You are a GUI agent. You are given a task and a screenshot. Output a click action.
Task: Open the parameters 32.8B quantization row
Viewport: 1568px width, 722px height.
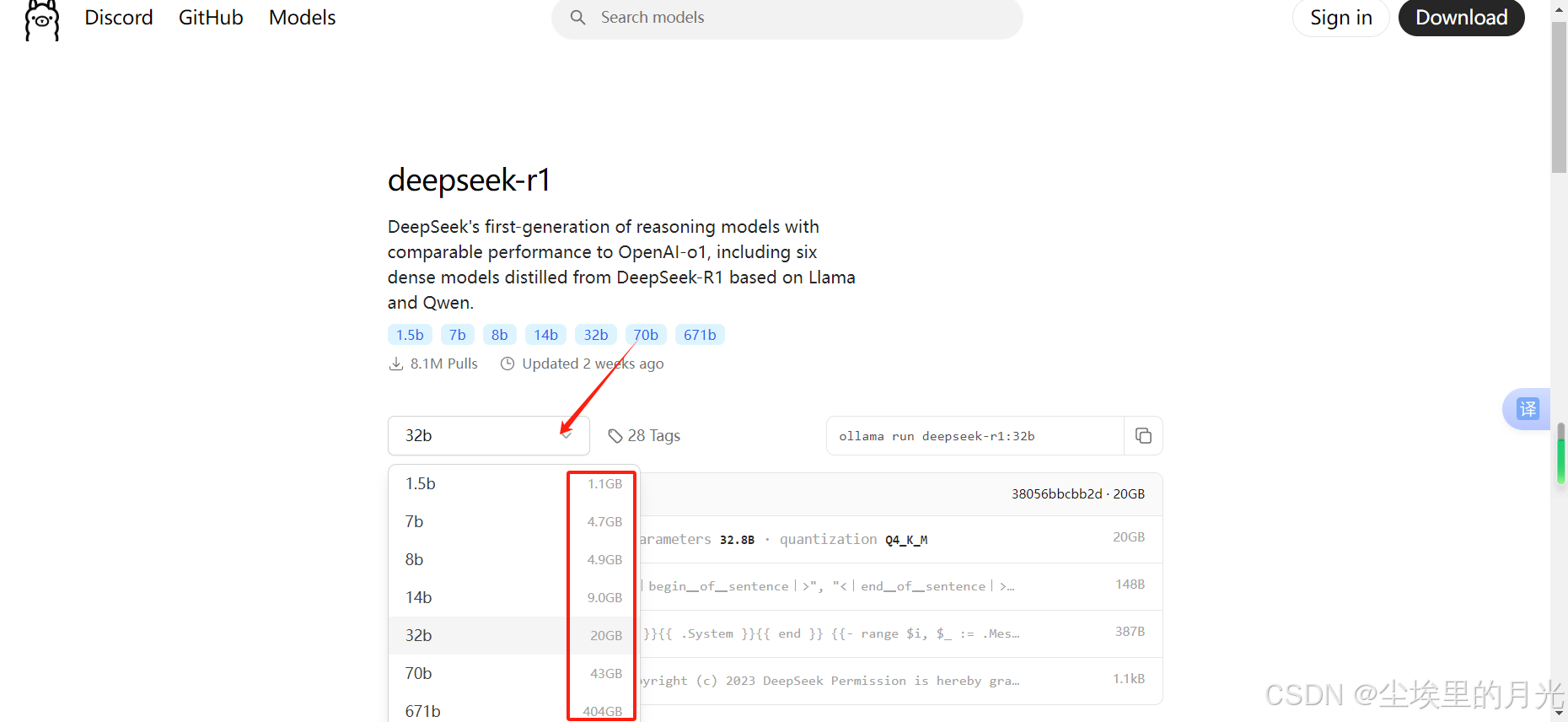click(x=901, y=540)
